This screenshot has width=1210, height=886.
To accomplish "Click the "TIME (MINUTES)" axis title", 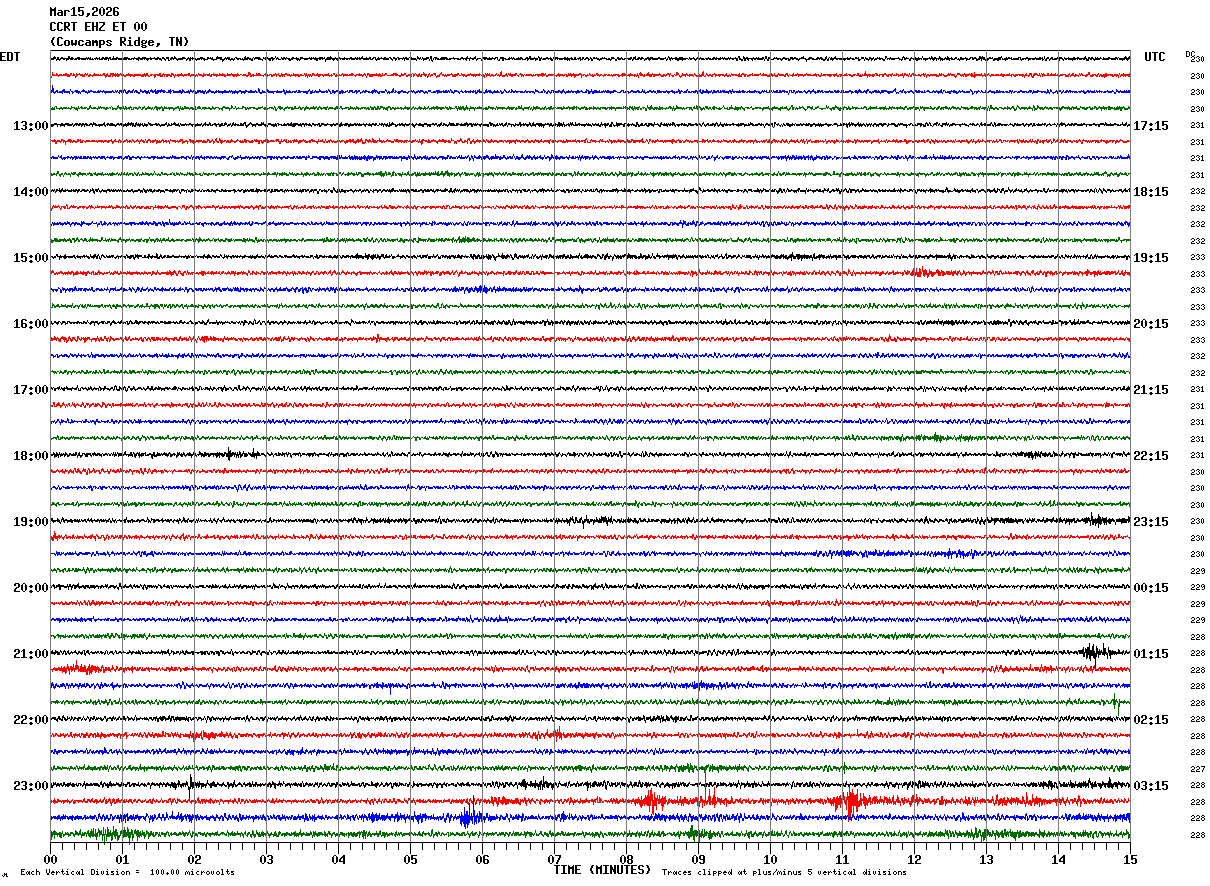I will coord(602,870).
